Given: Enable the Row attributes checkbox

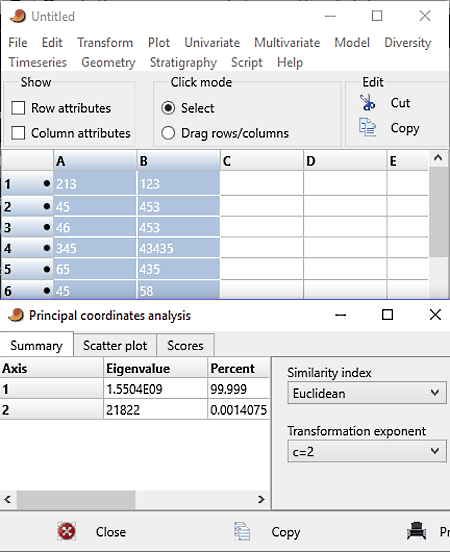Looking at the screenshot, I should (18, 108).
